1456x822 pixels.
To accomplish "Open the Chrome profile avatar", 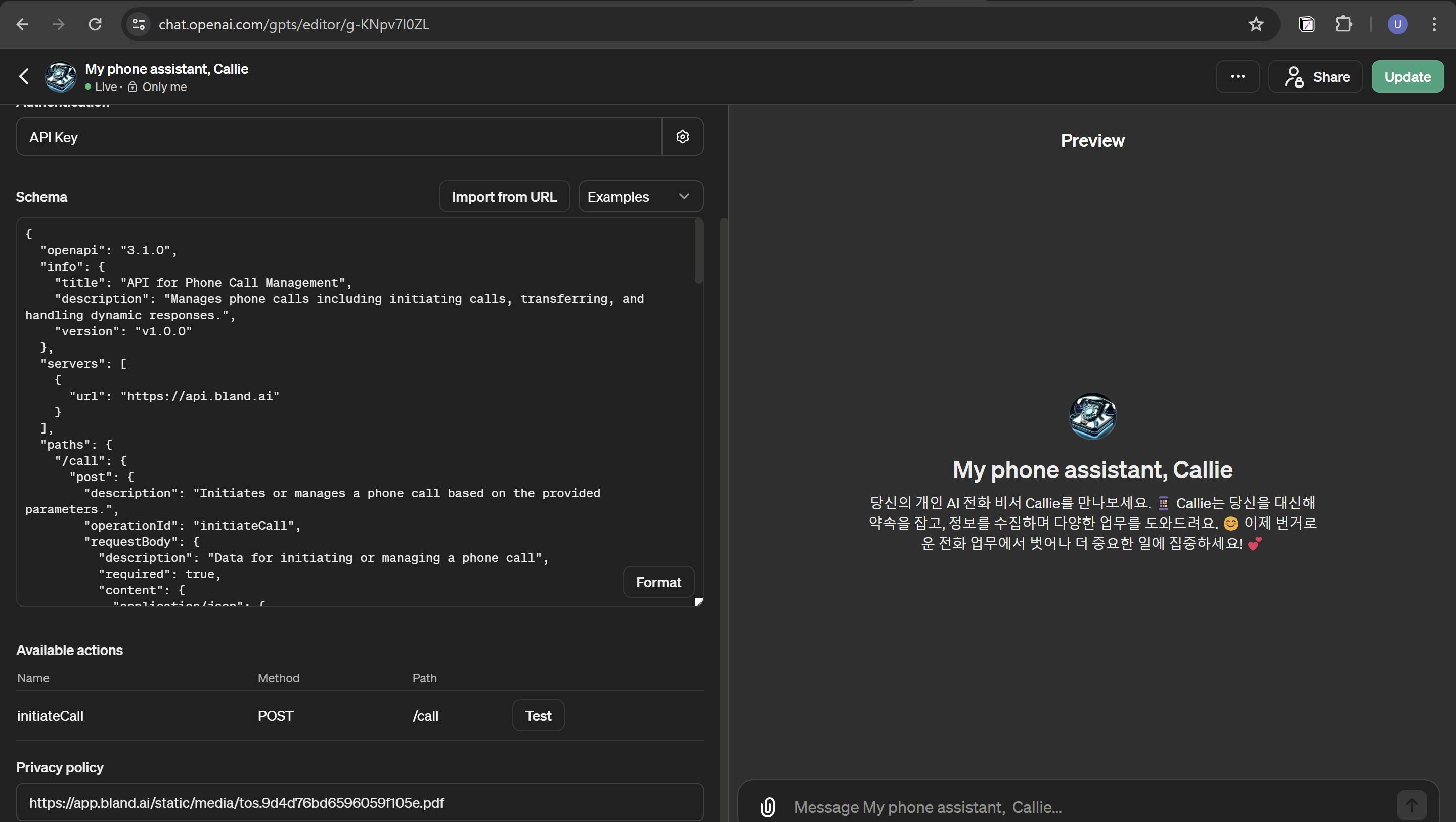I will point(1397,24).
